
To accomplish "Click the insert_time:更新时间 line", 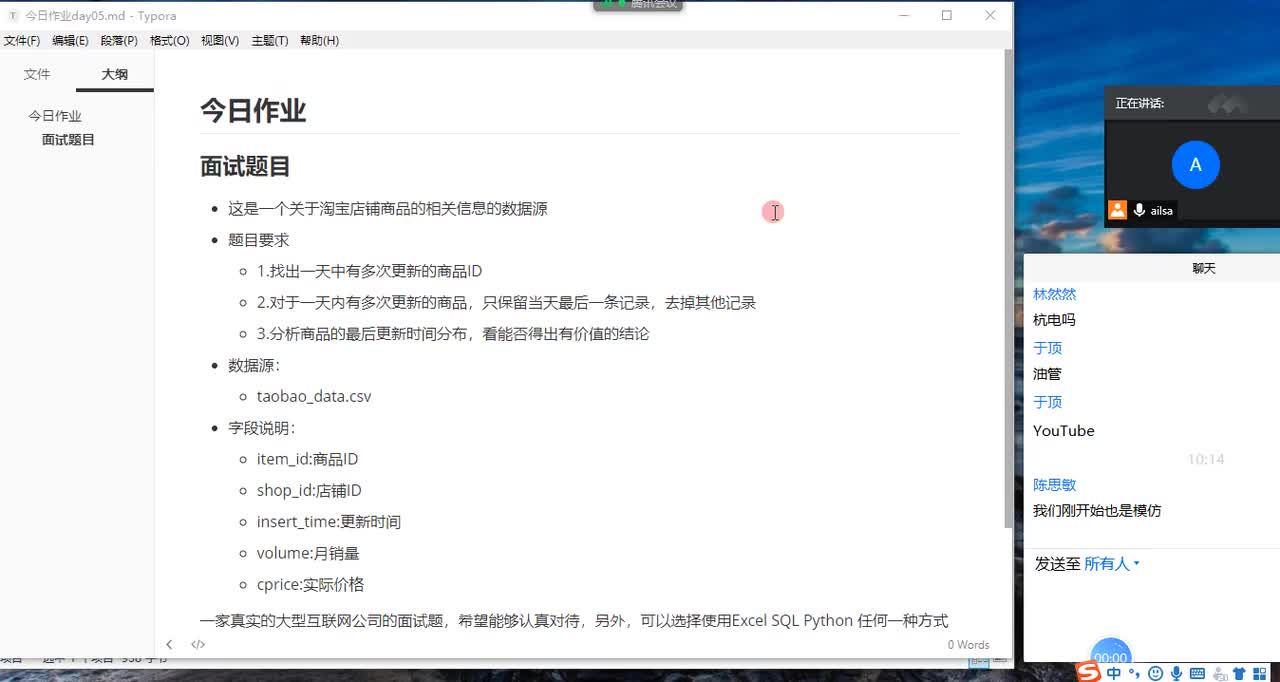I will click(328, 522).
